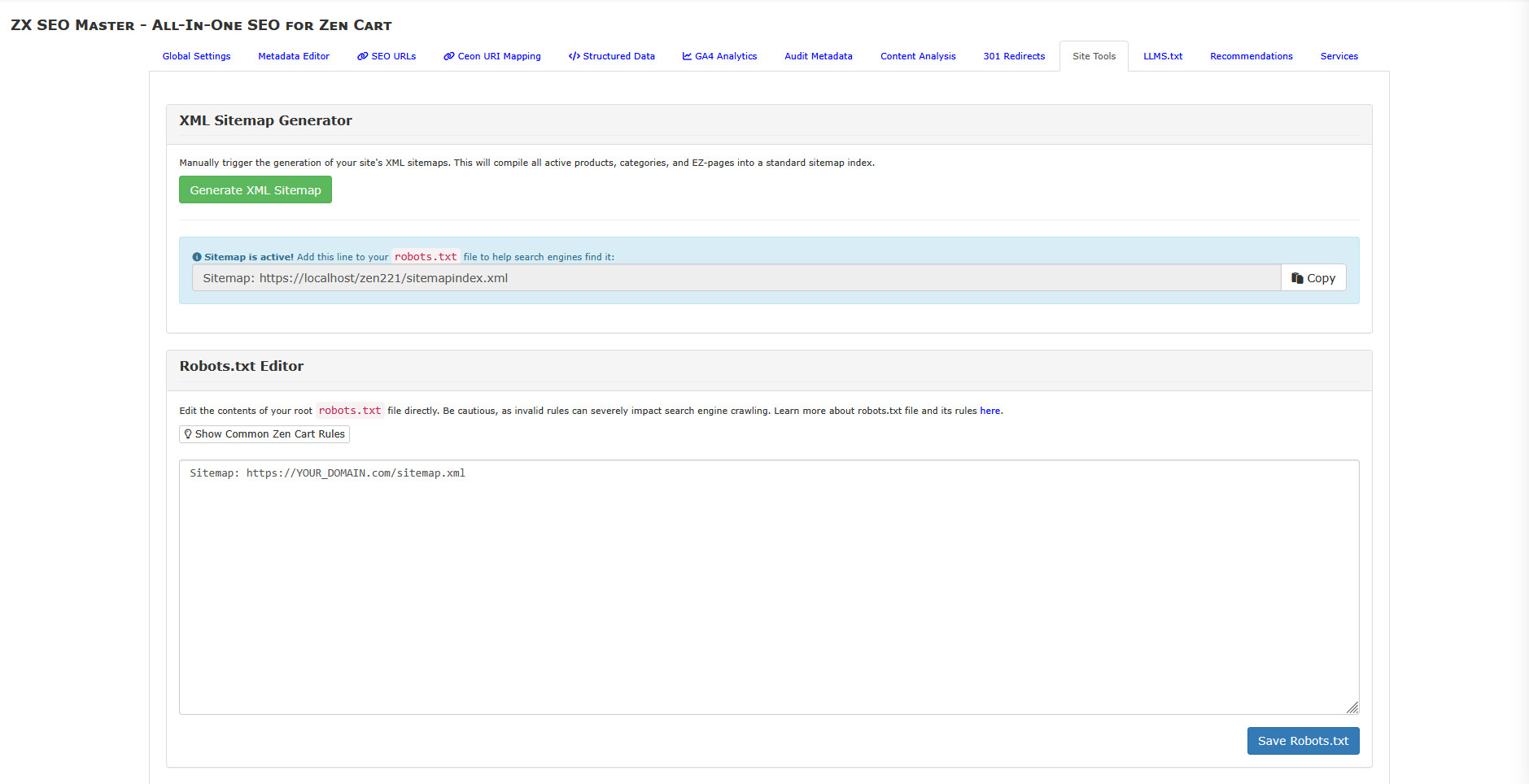
Task: Click the info icon beside 'Sitemap is active!'
Action: [x=197, y=257]
